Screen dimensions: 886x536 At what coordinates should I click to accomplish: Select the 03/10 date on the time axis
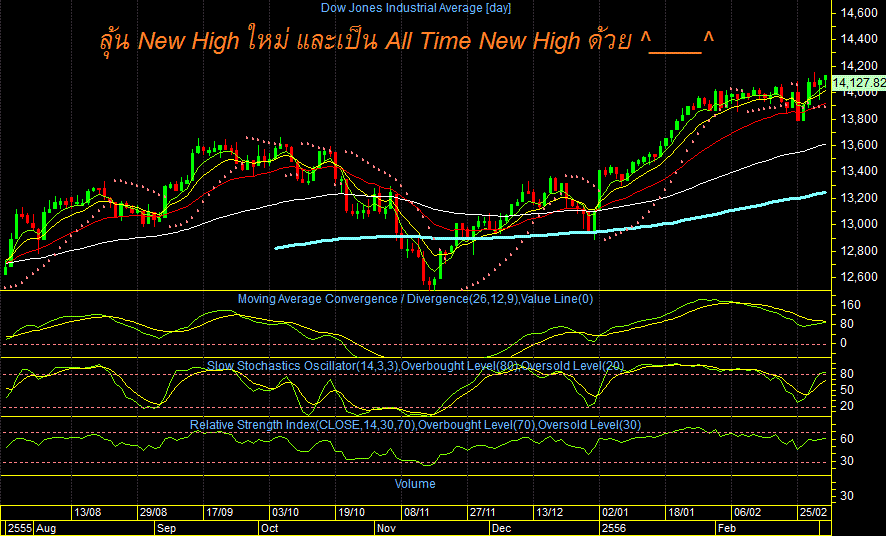[285, 512]
